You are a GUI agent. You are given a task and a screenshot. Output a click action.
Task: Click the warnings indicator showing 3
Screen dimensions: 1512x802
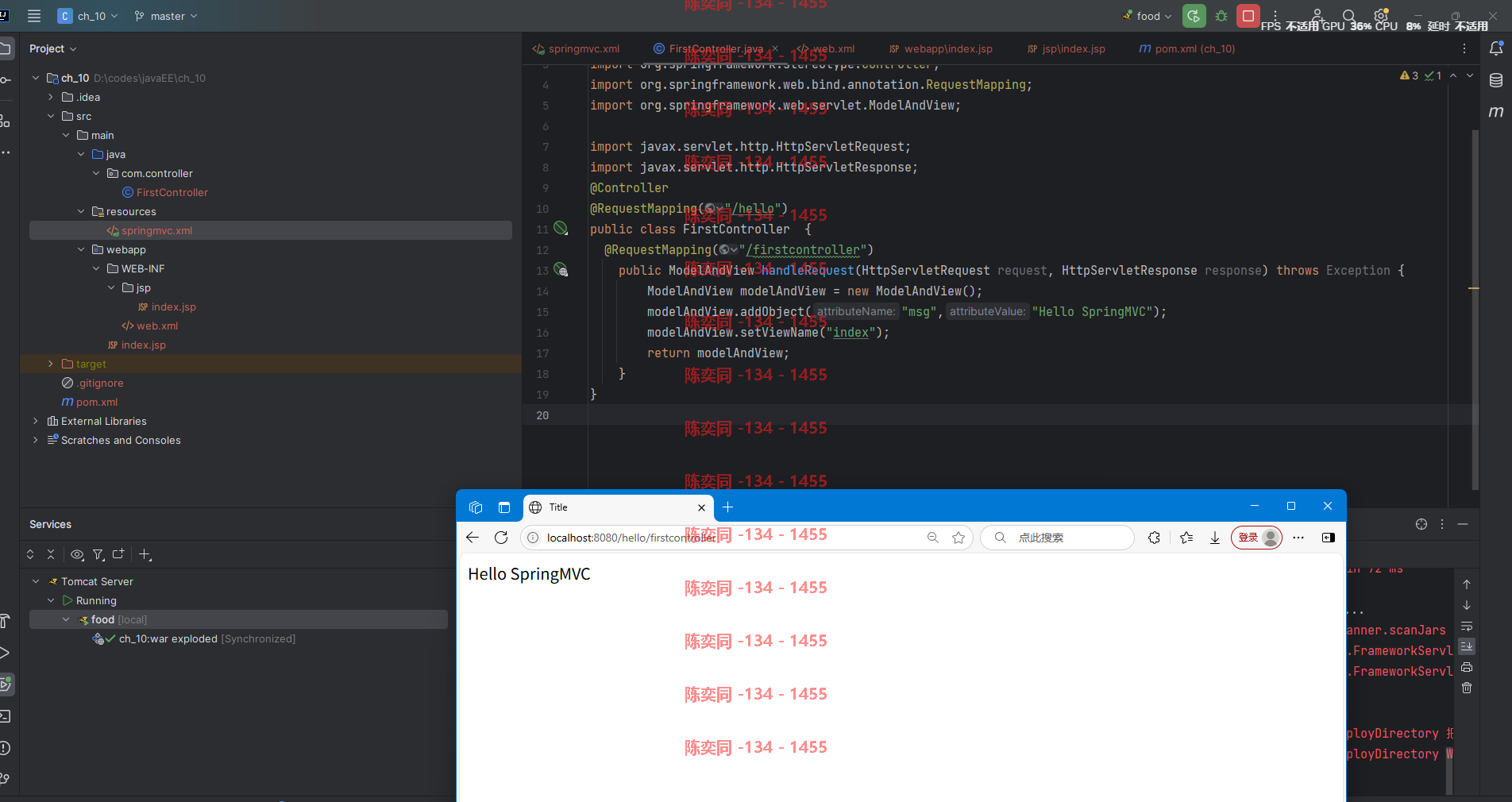tap(1410, 75)
